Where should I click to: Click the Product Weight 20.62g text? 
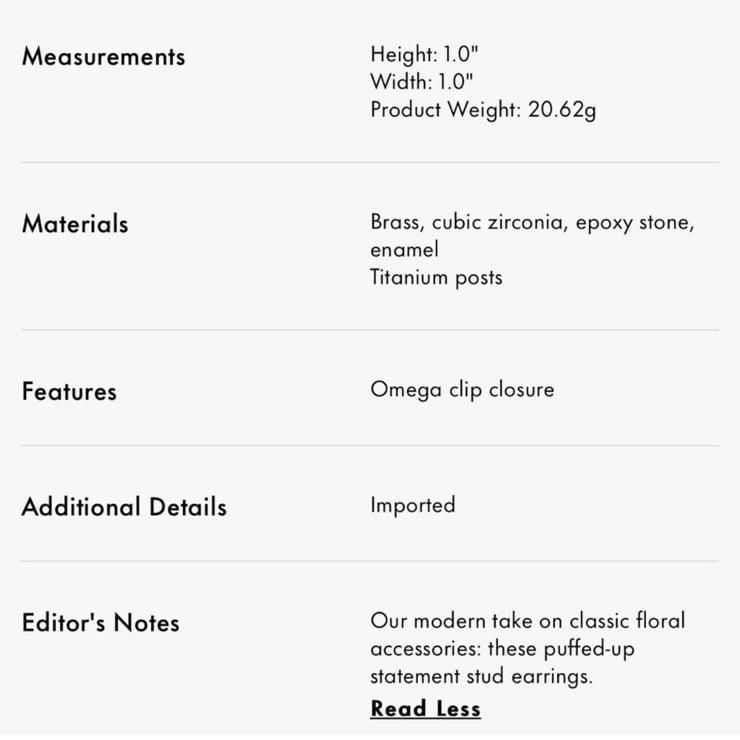tap(483, 110)
